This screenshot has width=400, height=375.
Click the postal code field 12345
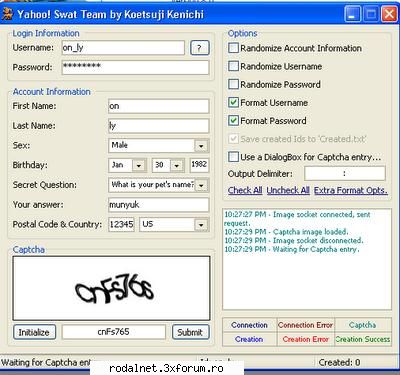(x=122, y=224)
